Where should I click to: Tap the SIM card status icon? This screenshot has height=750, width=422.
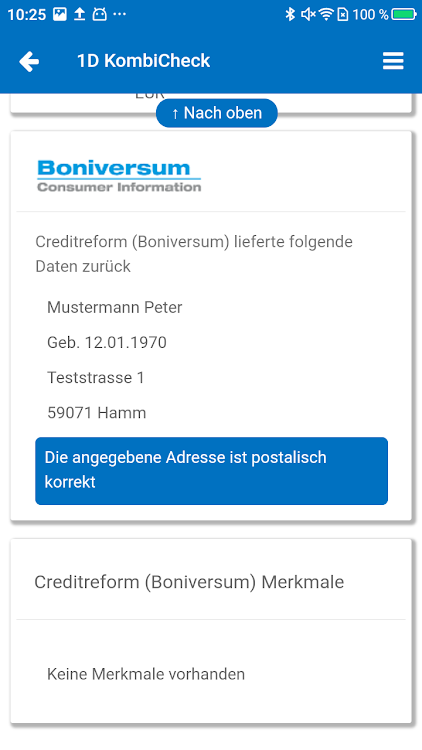[343, 14]
